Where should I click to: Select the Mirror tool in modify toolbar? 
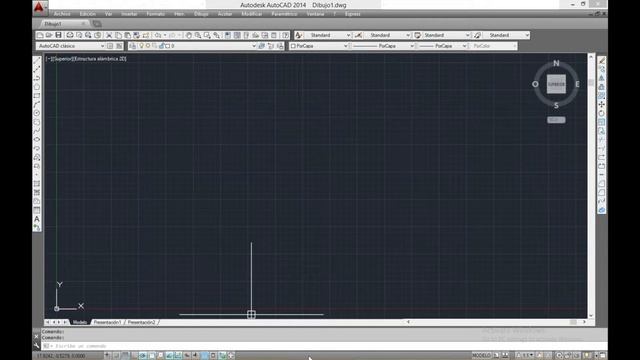click(x=602, y=78)
